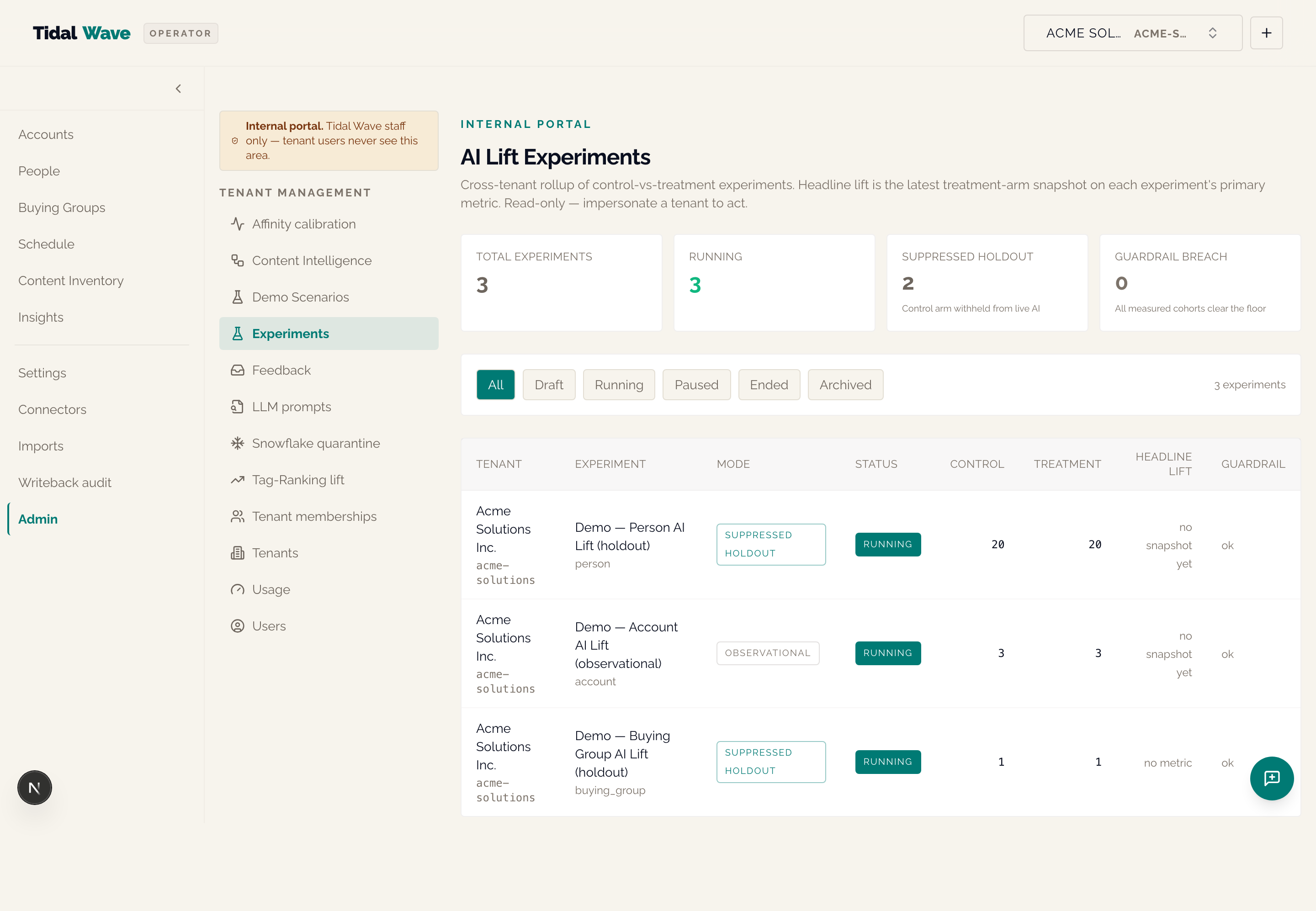Open Snowflake quarantine snowflake icon
1316x911 pixels.
click(x=238, y=443)
